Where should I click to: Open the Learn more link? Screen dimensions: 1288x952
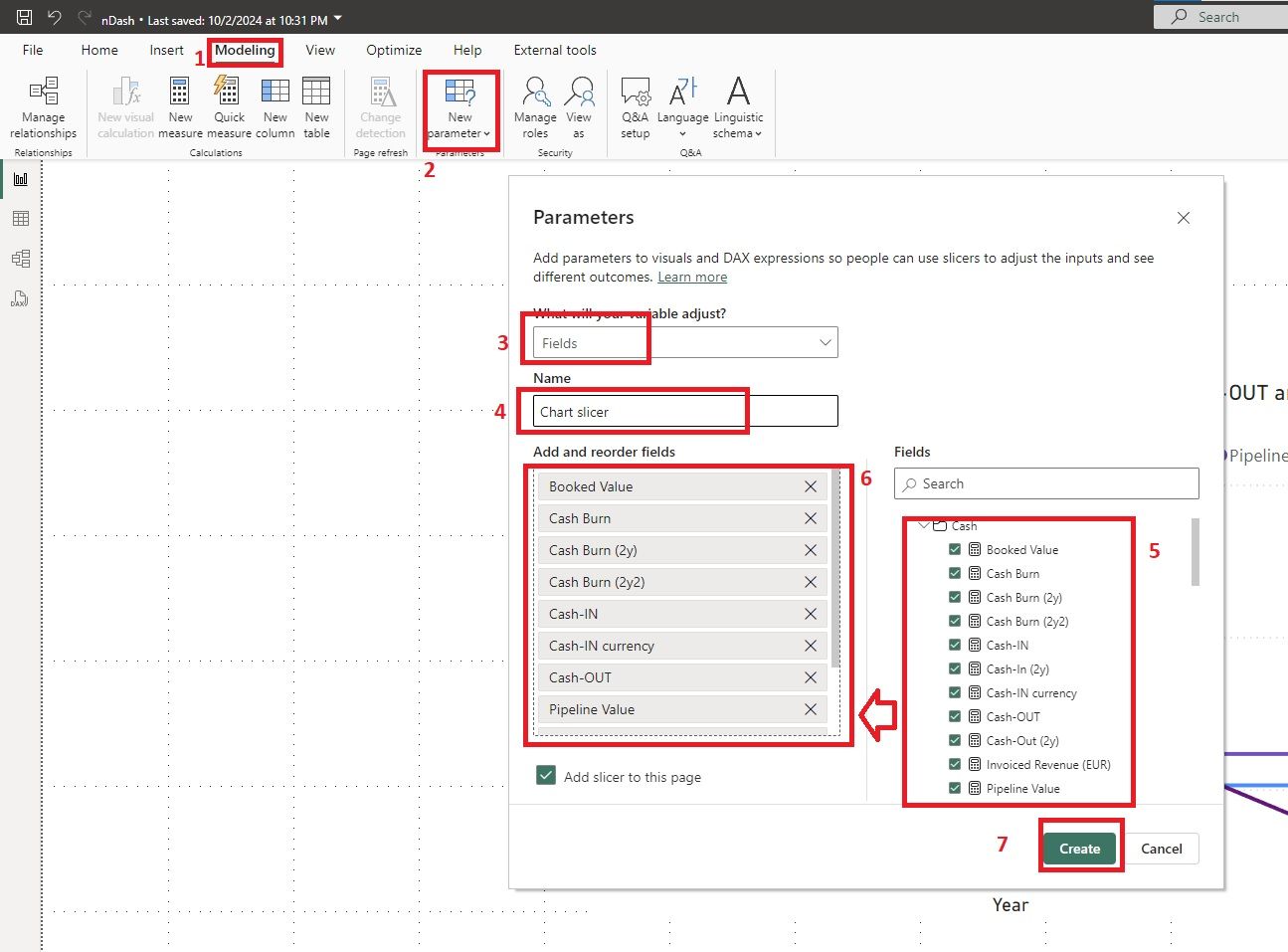692,278
